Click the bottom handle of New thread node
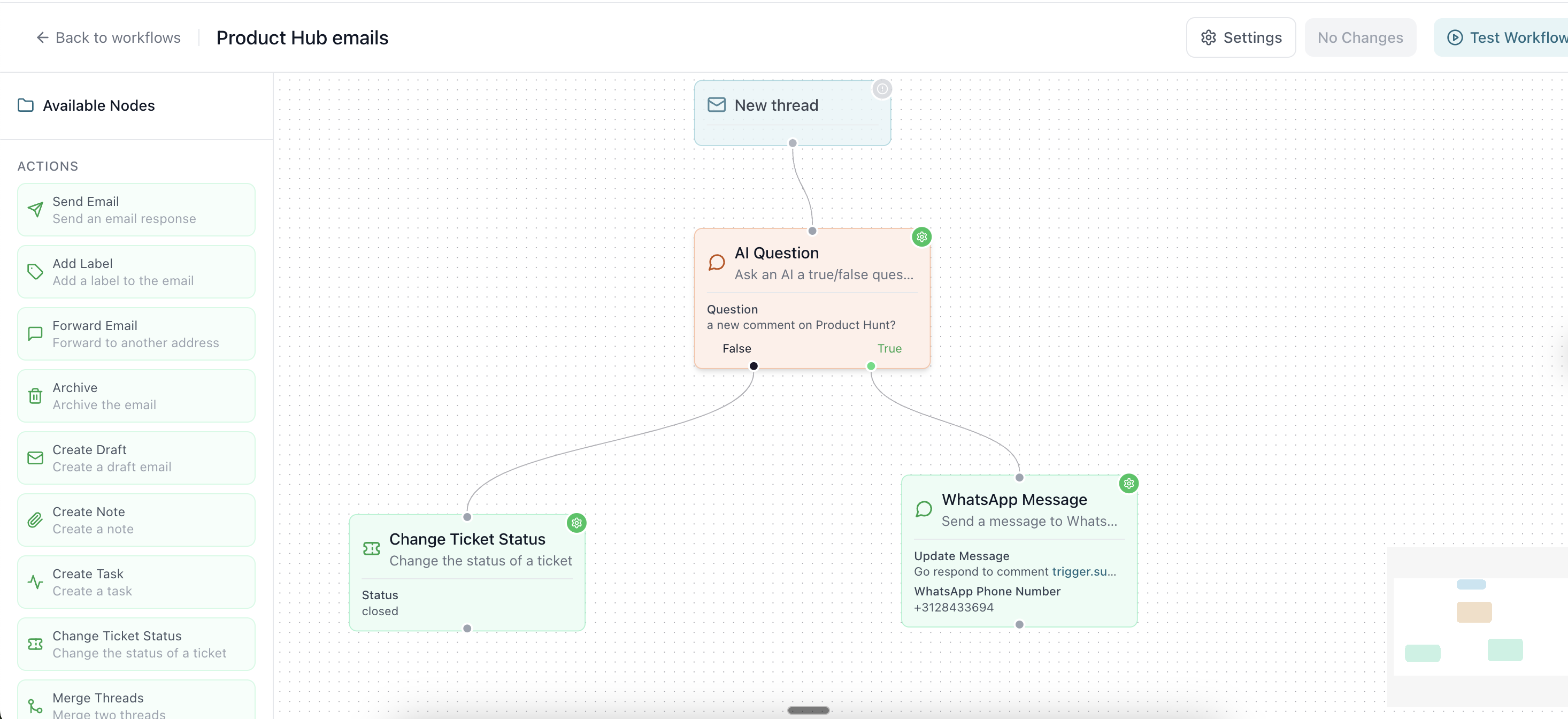 pos(792,143)
